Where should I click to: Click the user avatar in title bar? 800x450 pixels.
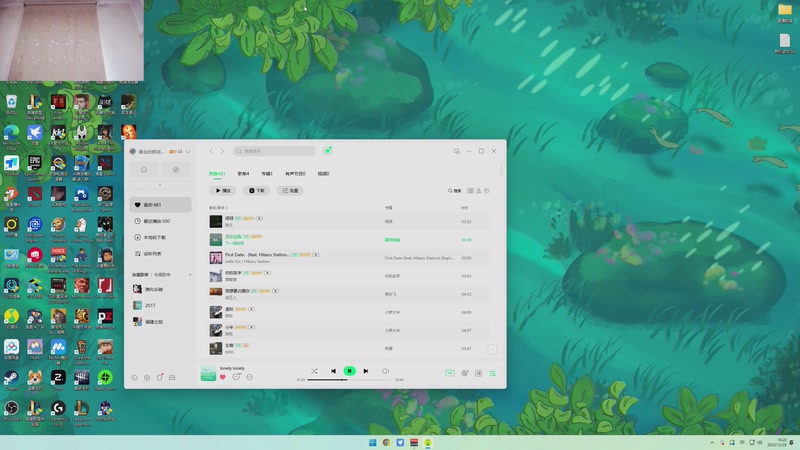(x=133, y=152)
